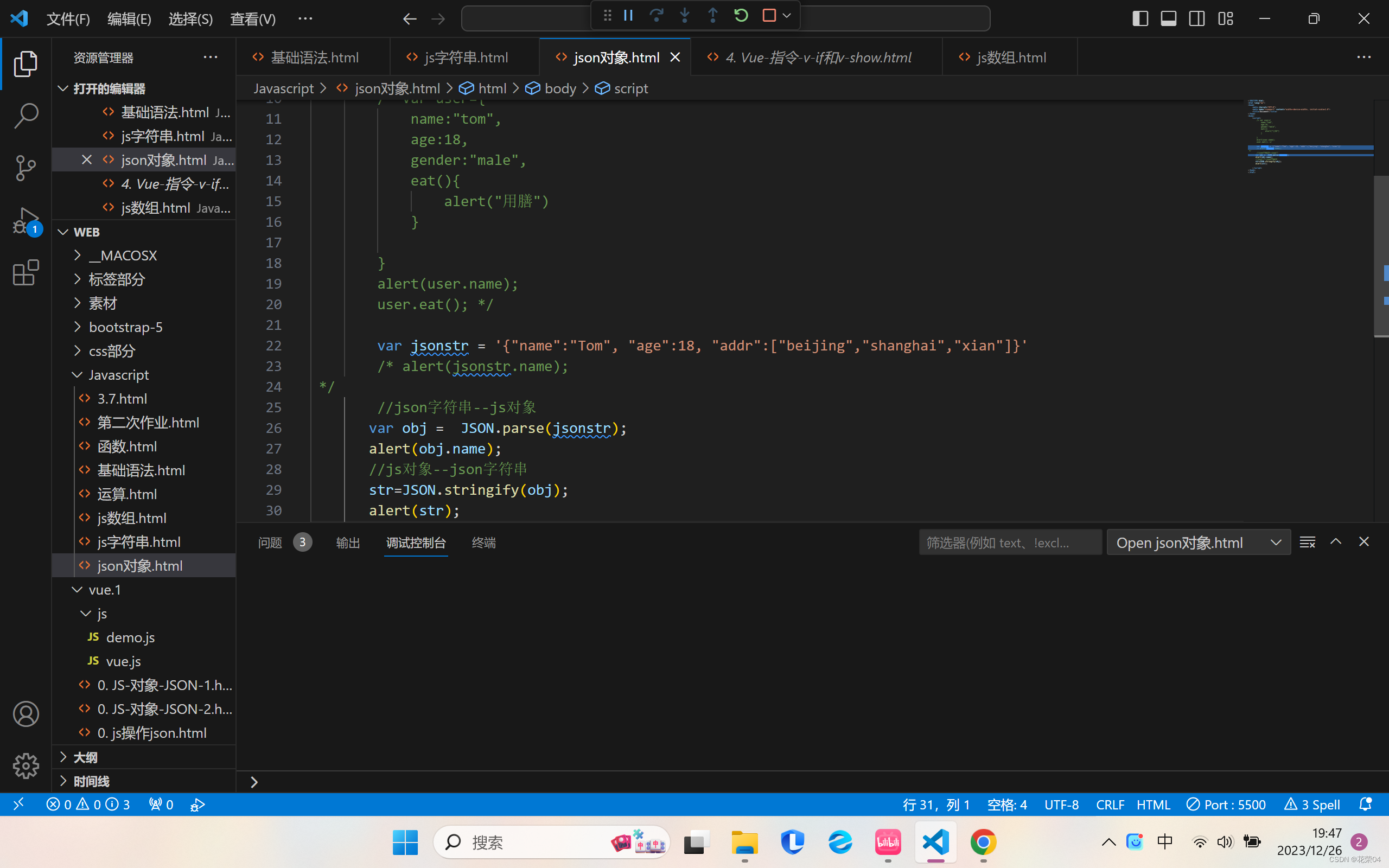The height and width of the screenshot is (868, 1389).
Task: Toggle the secondary sidebar layout button
Action: pos(1197,18)
